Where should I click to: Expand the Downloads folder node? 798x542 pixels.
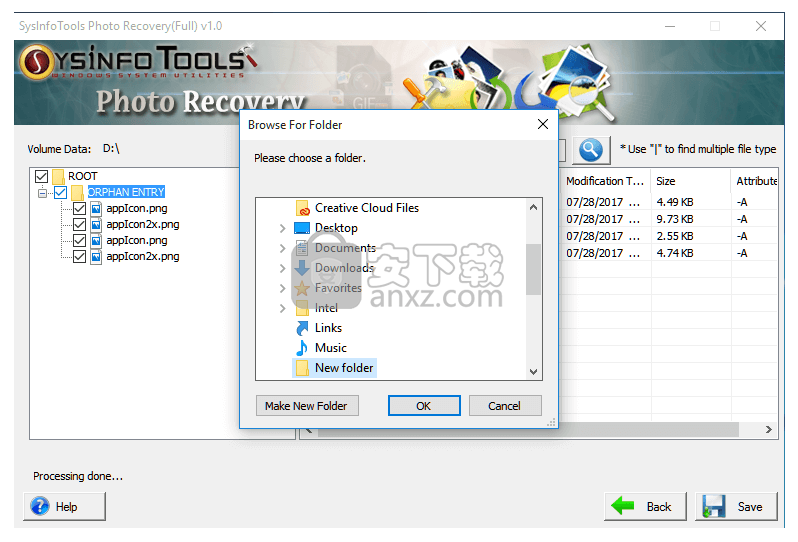[x=282, y=268]
